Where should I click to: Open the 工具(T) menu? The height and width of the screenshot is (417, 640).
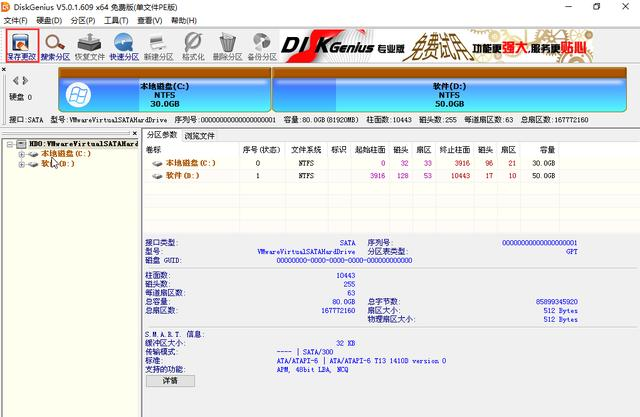pos(116,20)
